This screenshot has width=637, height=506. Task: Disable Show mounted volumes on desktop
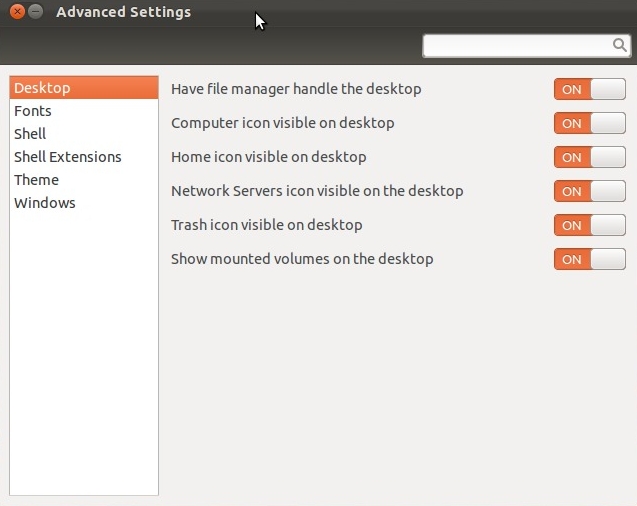tap(589, 259)
